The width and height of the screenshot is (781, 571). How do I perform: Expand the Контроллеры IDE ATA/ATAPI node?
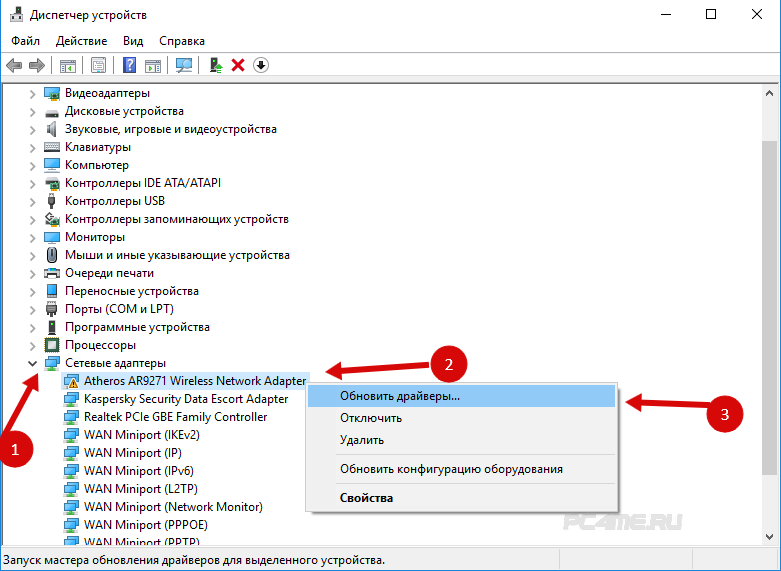pos(32,183)
